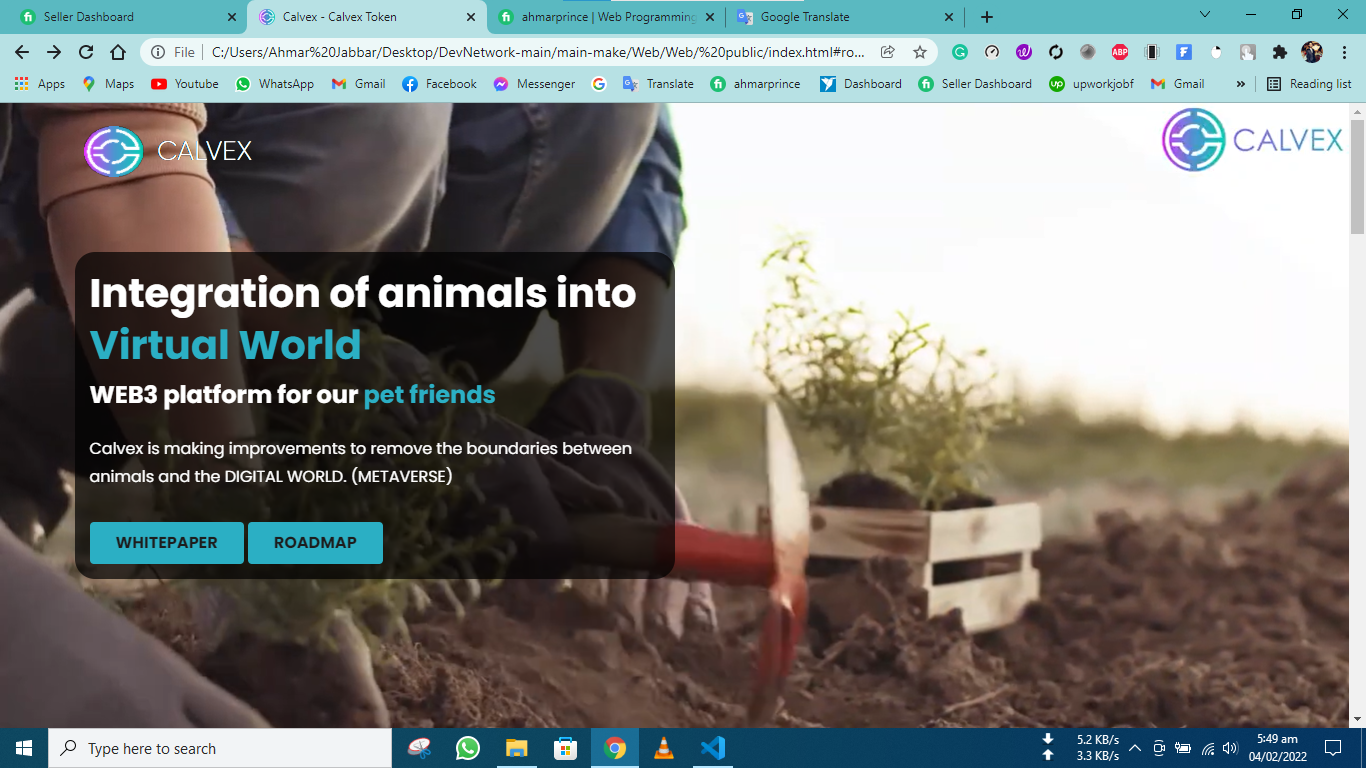Viewport: 1366px width, 768px height.
Task: Open Visual Studio Code from taskbar
Action: coord(712,748)
